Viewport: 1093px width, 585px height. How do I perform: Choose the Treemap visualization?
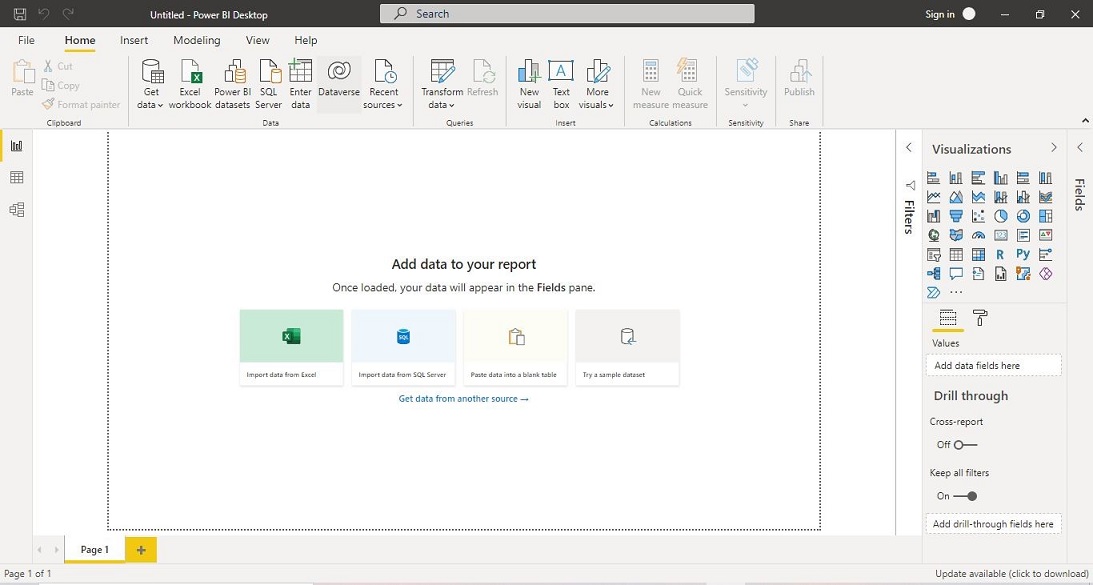coord(1046,216)
